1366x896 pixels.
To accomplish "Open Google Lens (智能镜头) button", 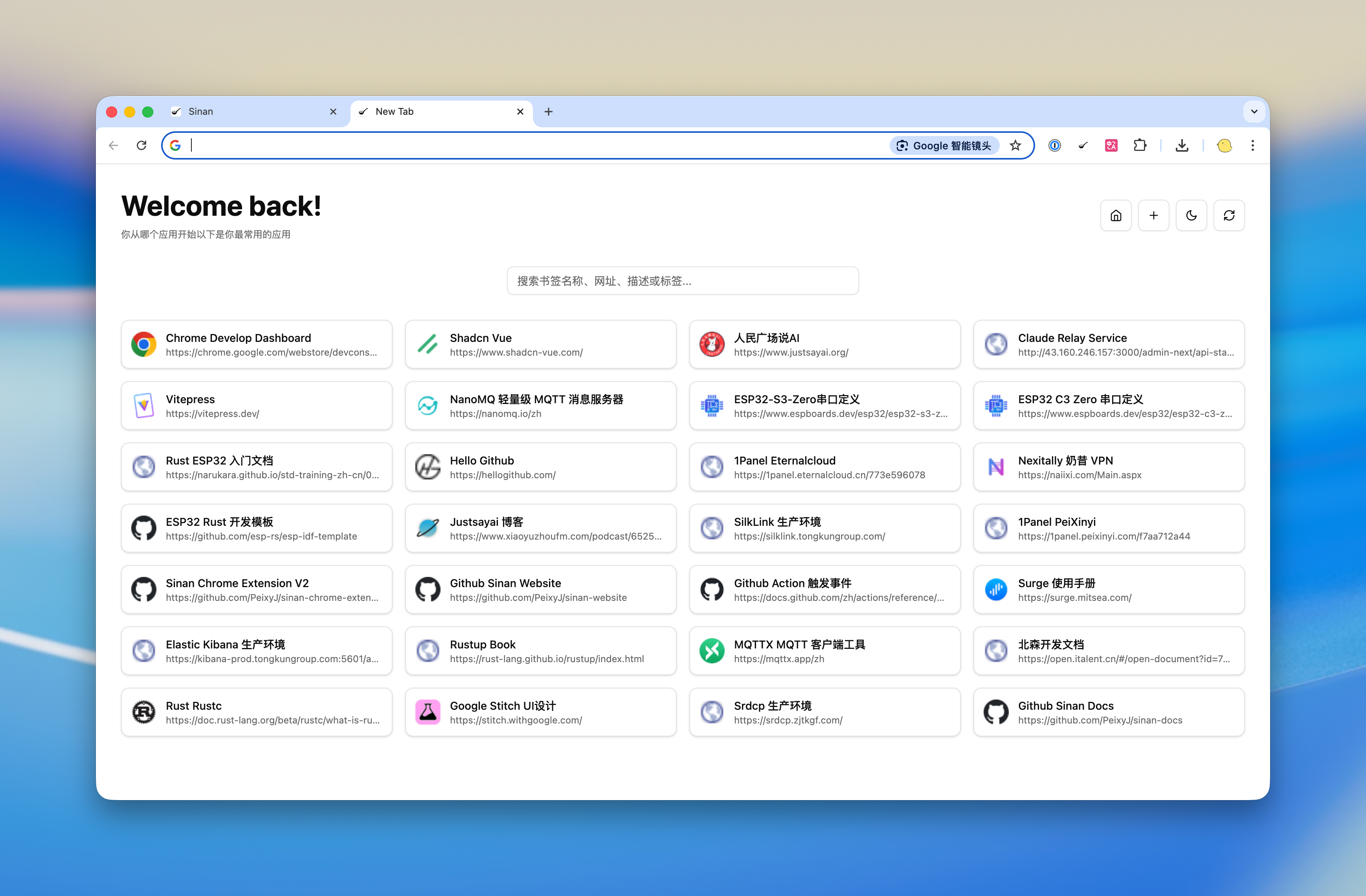I will point(944,145).
